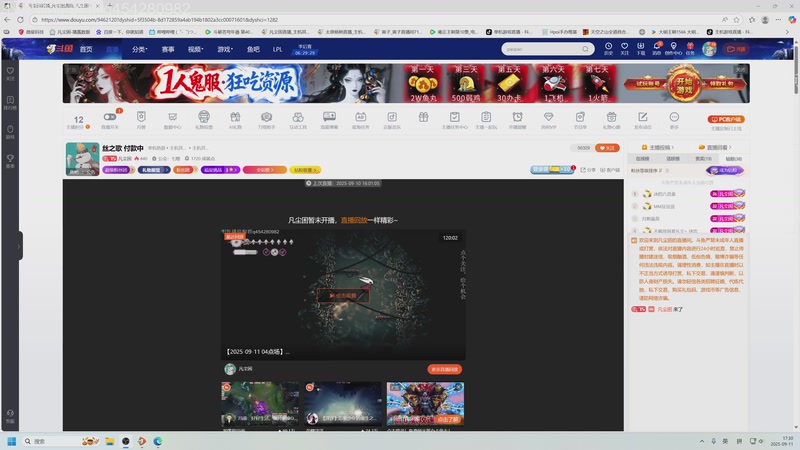Click the 成为钻粉 purple button
Viewport: 800px width, 450px height.
pyautogui.click(x=725, y=170)
